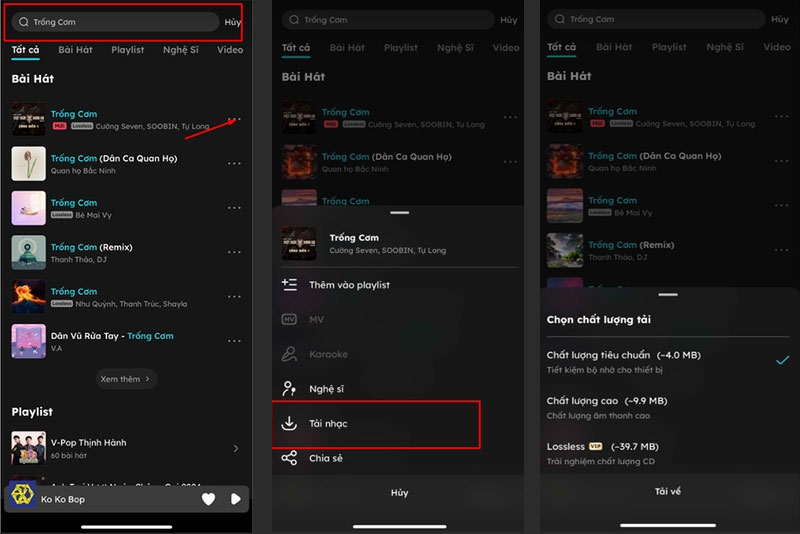Expand the song list with Xem thêm

(127, 379)
